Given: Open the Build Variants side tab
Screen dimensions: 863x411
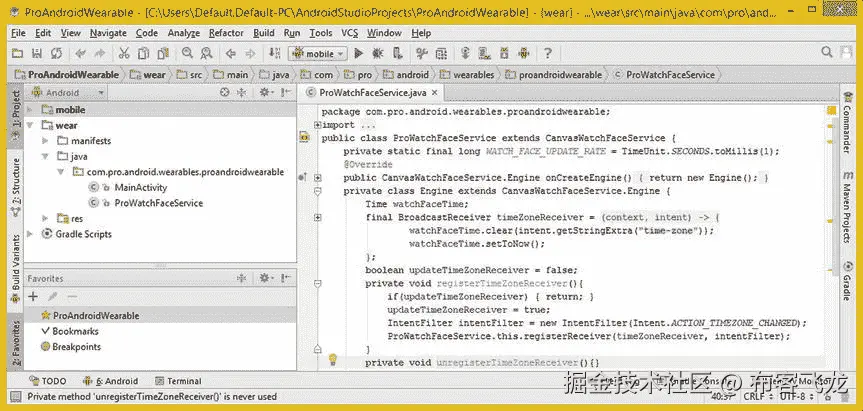Looking at the screenshot, I should [x=16, y=269].
